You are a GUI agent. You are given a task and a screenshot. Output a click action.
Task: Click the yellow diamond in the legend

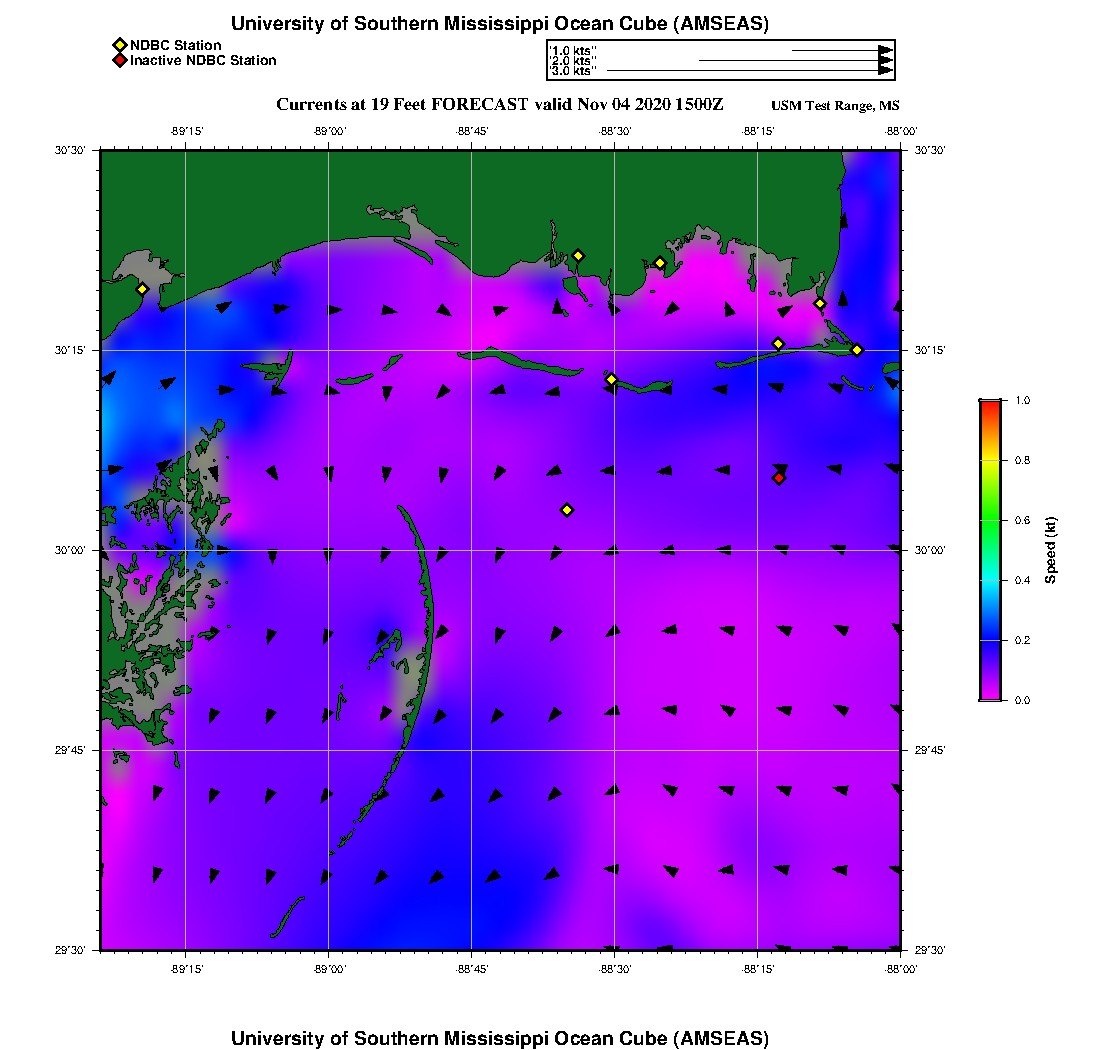(x=119, y=45)
